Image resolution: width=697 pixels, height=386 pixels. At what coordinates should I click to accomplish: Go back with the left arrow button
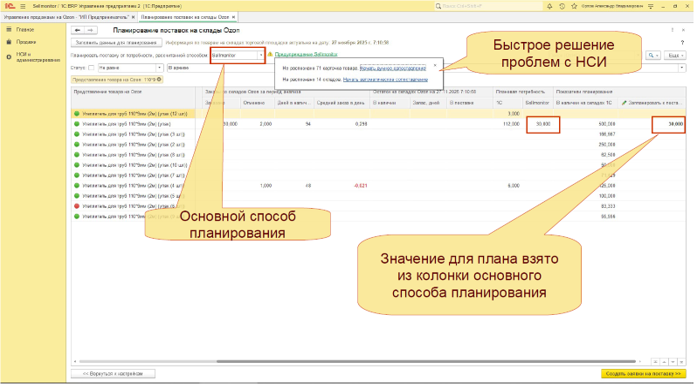coord(78,30)
